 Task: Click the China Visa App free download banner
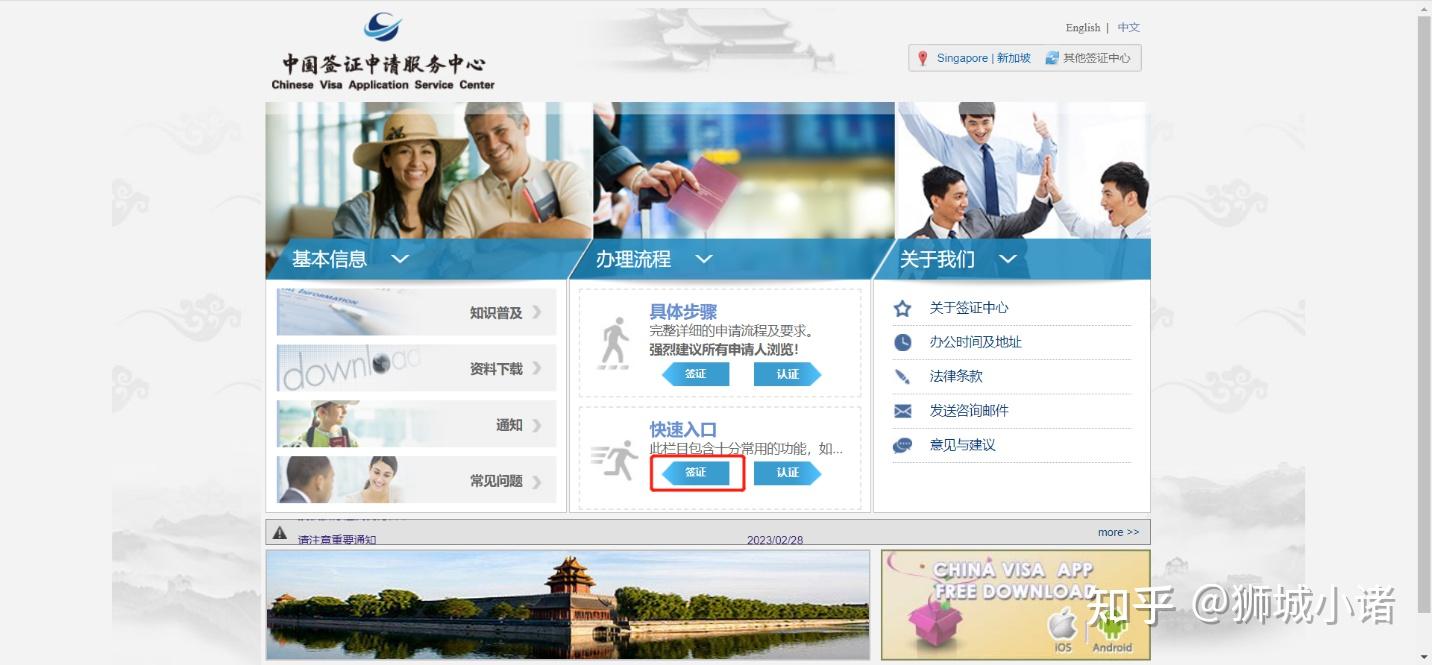(x=1016, y=605)
